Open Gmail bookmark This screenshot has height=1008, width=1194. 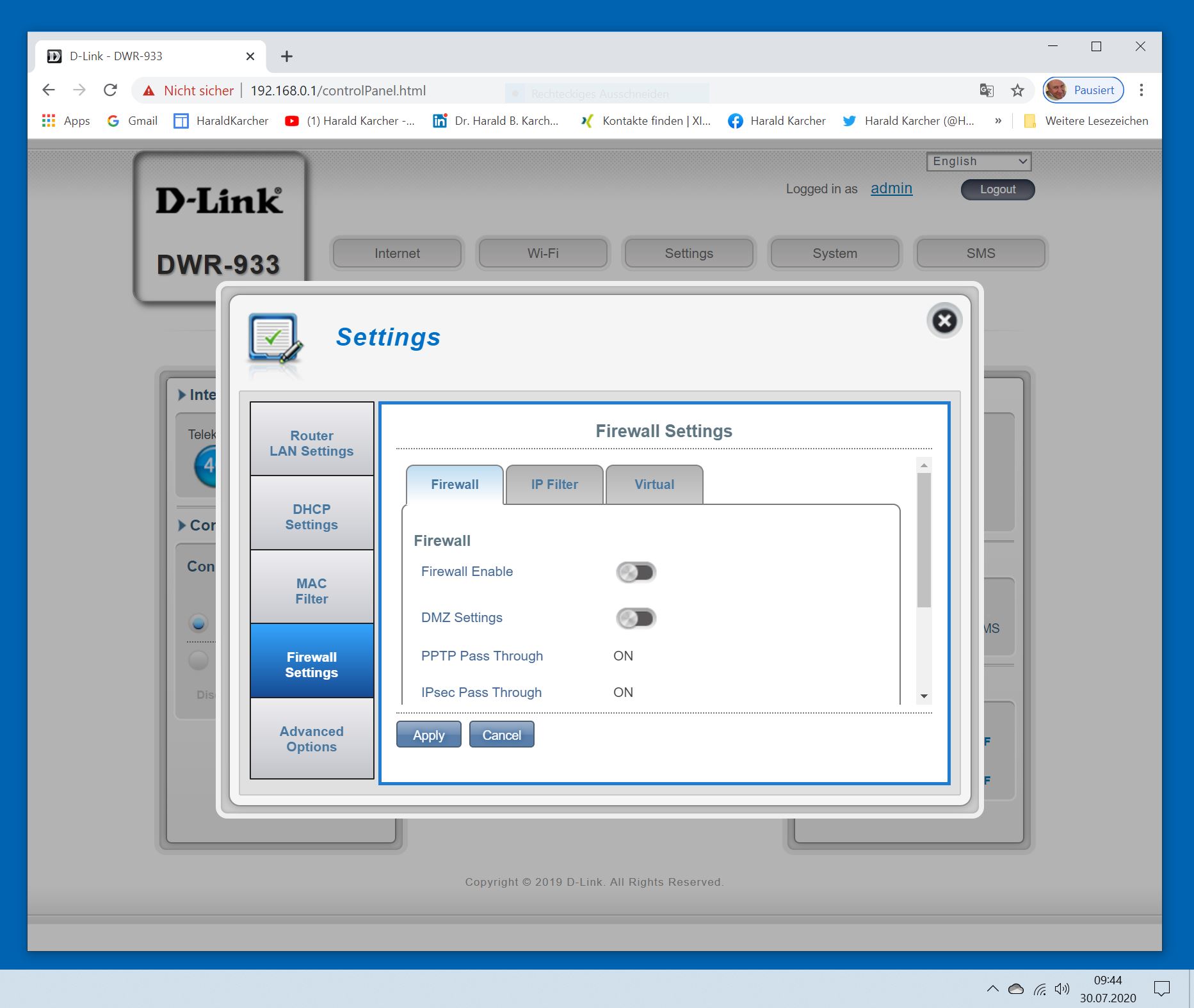coord(133,121)
